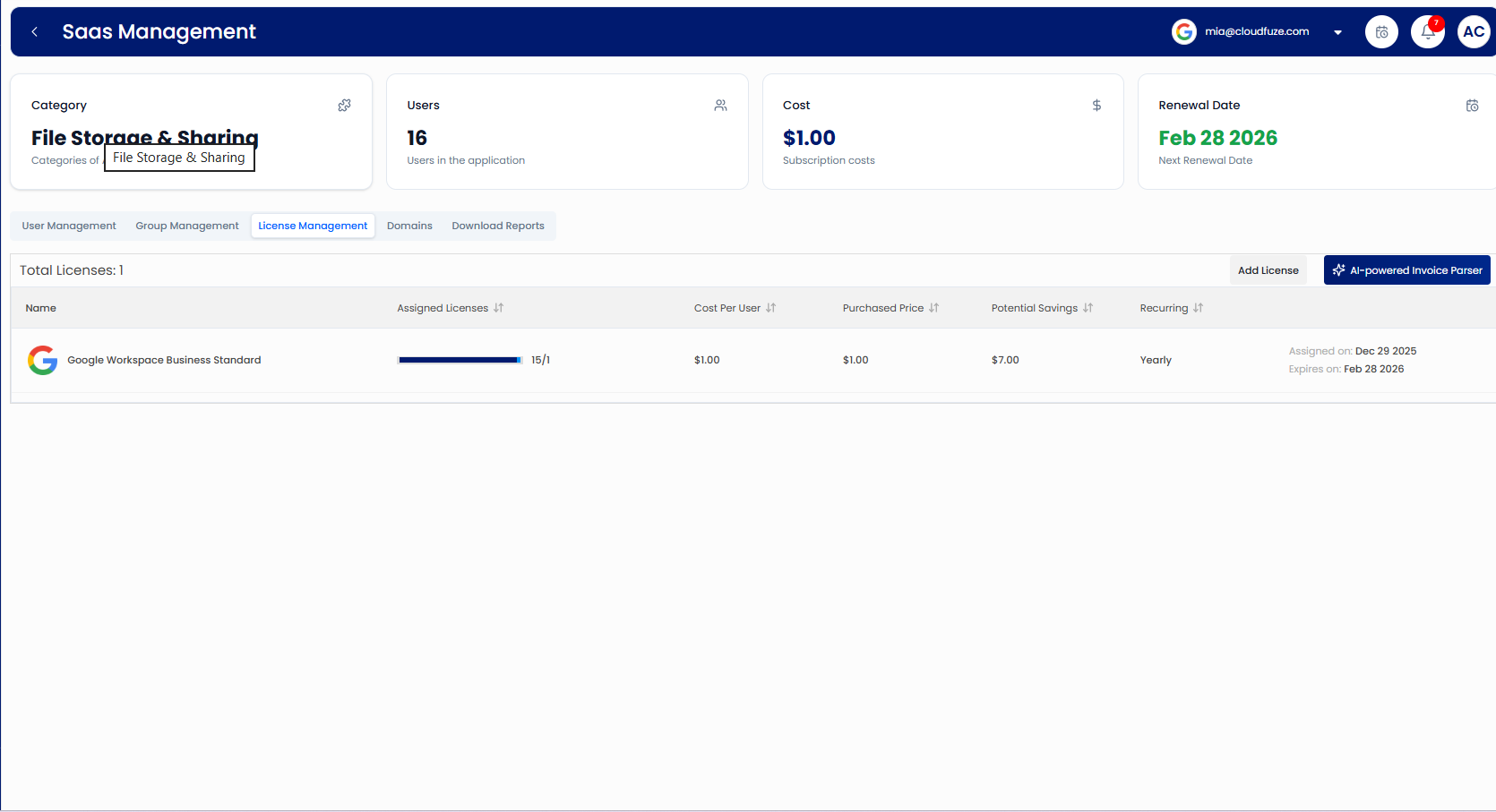Toggle sorting on Potential Savings column
Screen dimensions: 1496x812
(1088, 307)
